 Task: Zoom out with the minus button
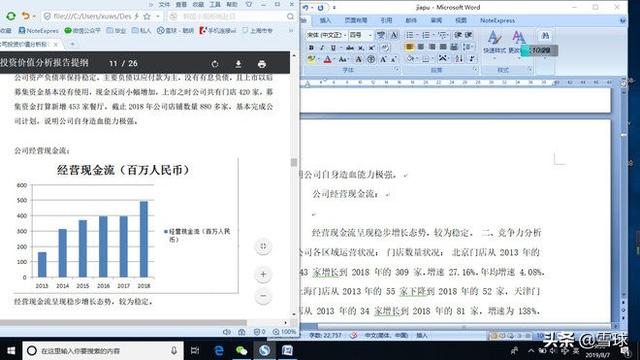point(263,296)
